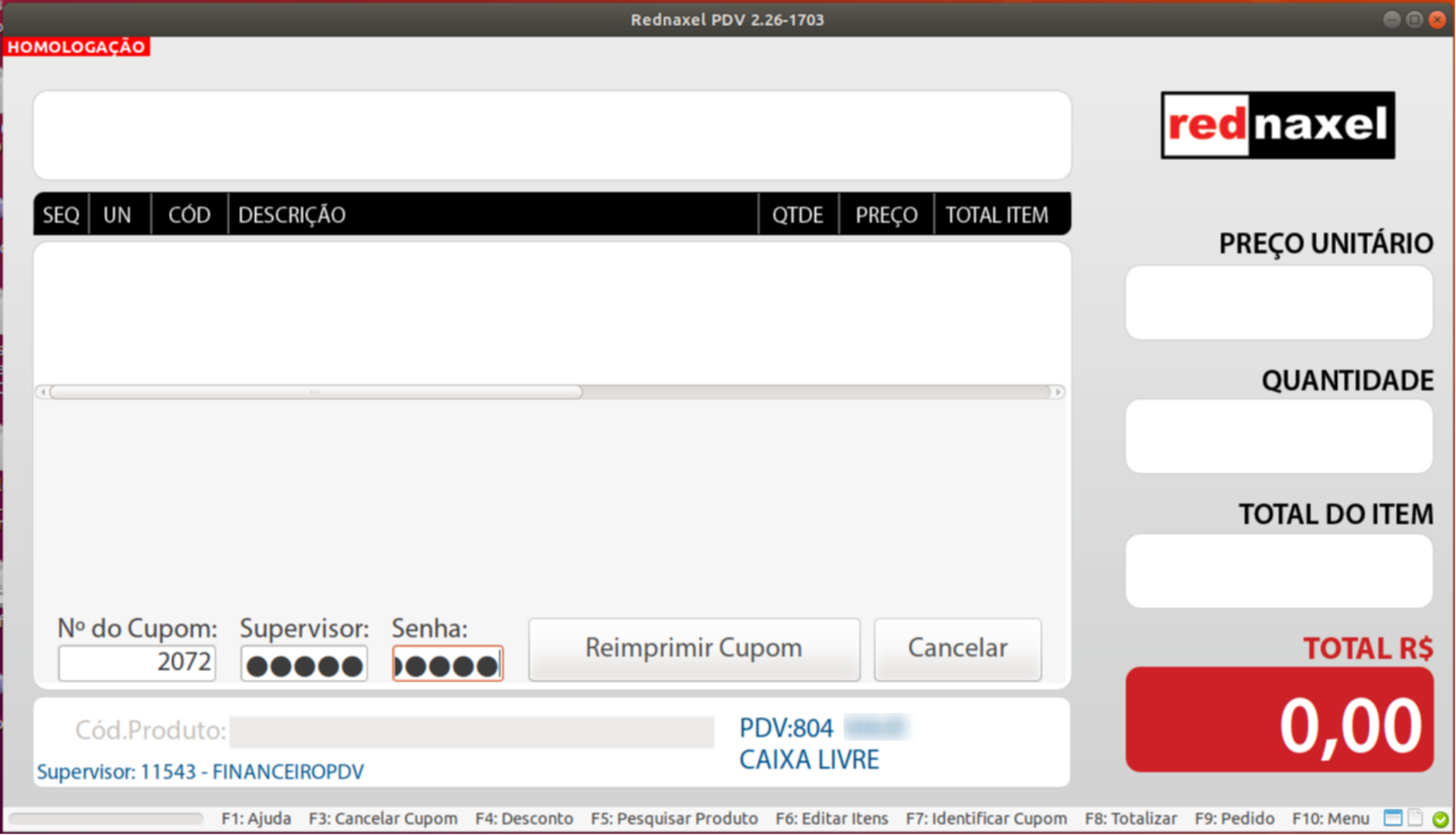Click the green check status icon
Viewport: 1456px width, 835px height.
click(1439, 818)
